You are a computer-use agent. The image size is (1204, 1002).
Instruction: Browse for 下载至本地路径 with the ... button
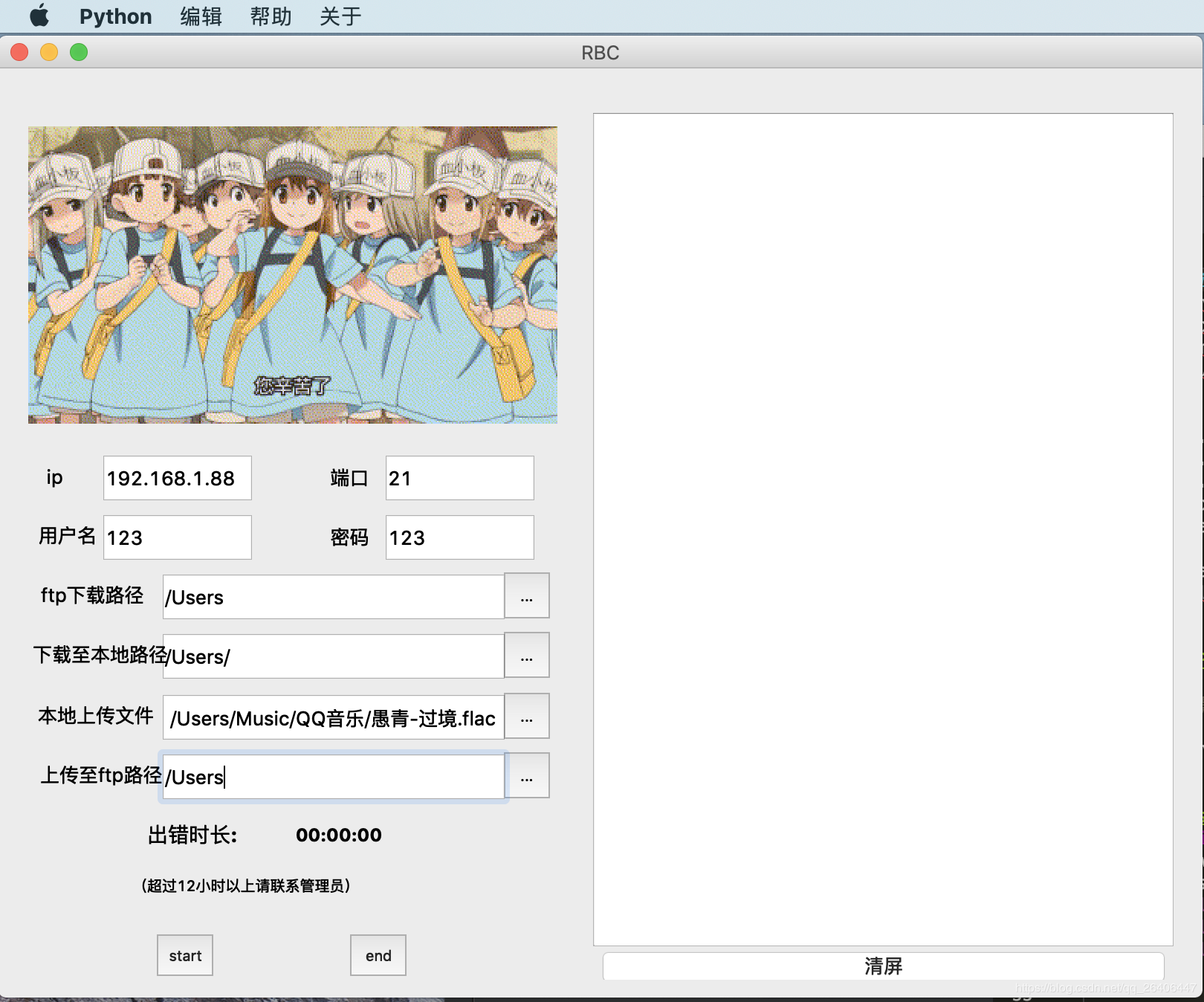click(x=527, y=656)
